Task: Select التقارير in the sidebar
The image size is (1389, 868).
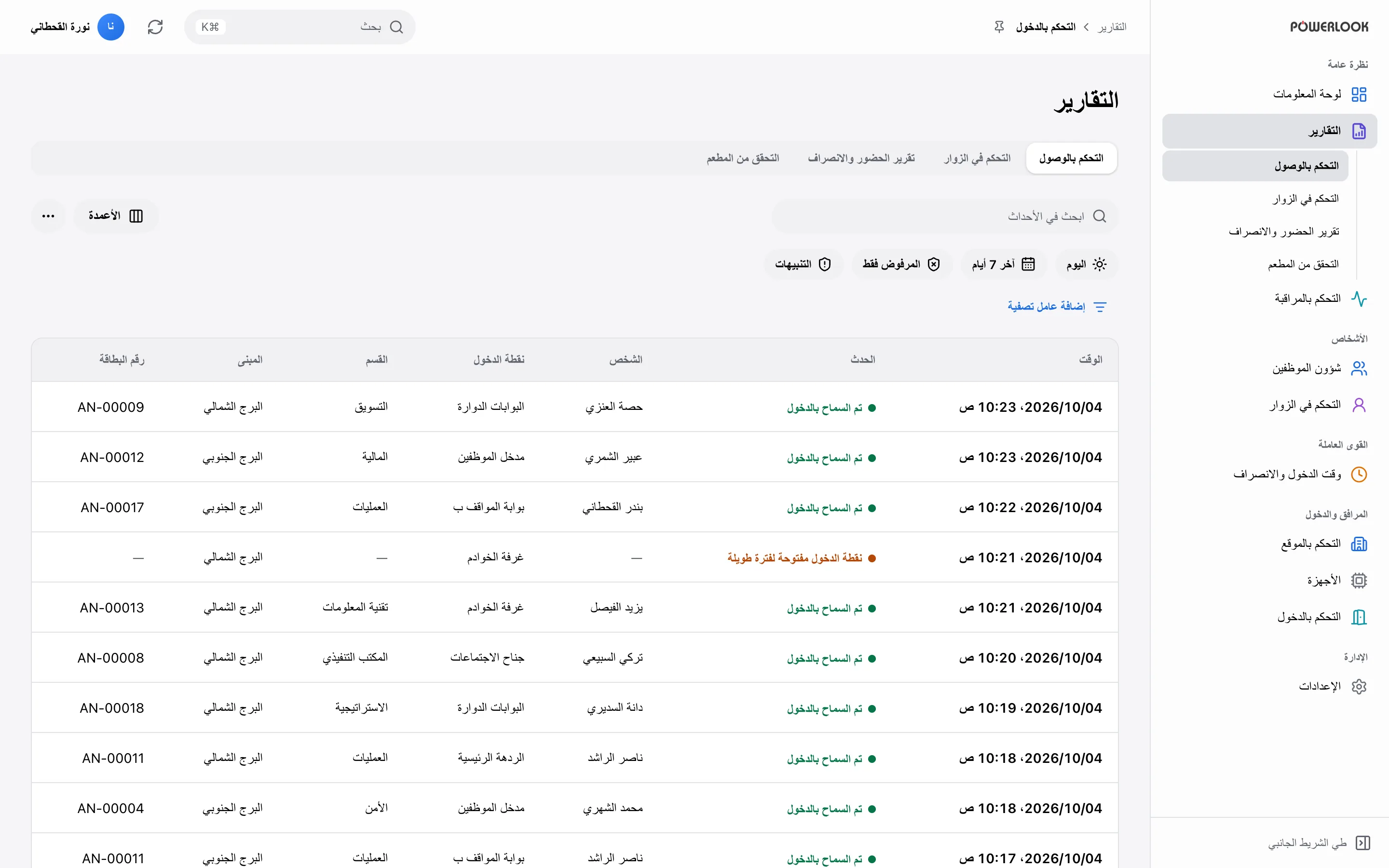Action: click(x=1269, y=132)
